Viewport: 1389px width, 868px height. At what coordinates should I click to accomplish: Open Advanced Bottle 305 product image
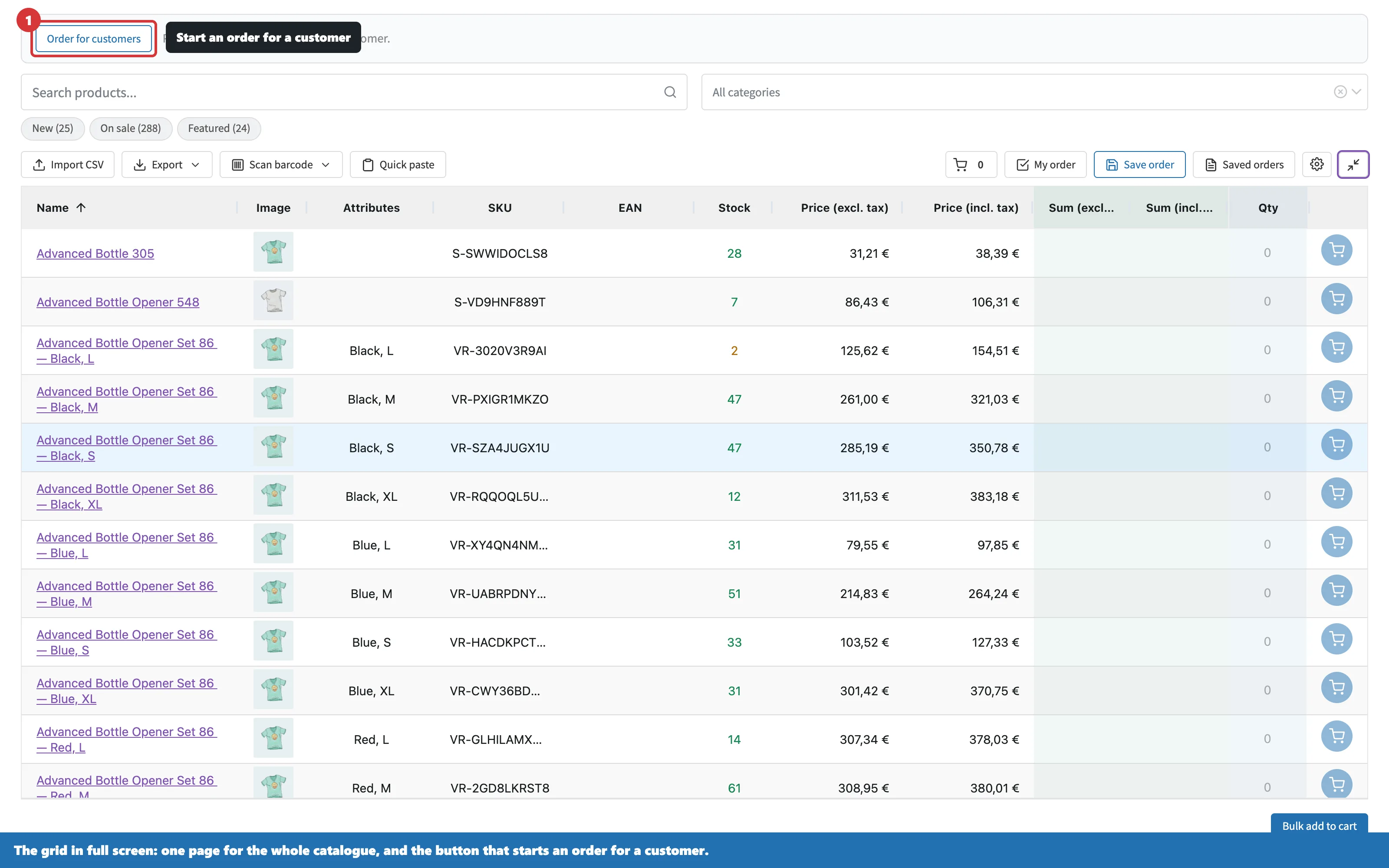tap(273, 252)
